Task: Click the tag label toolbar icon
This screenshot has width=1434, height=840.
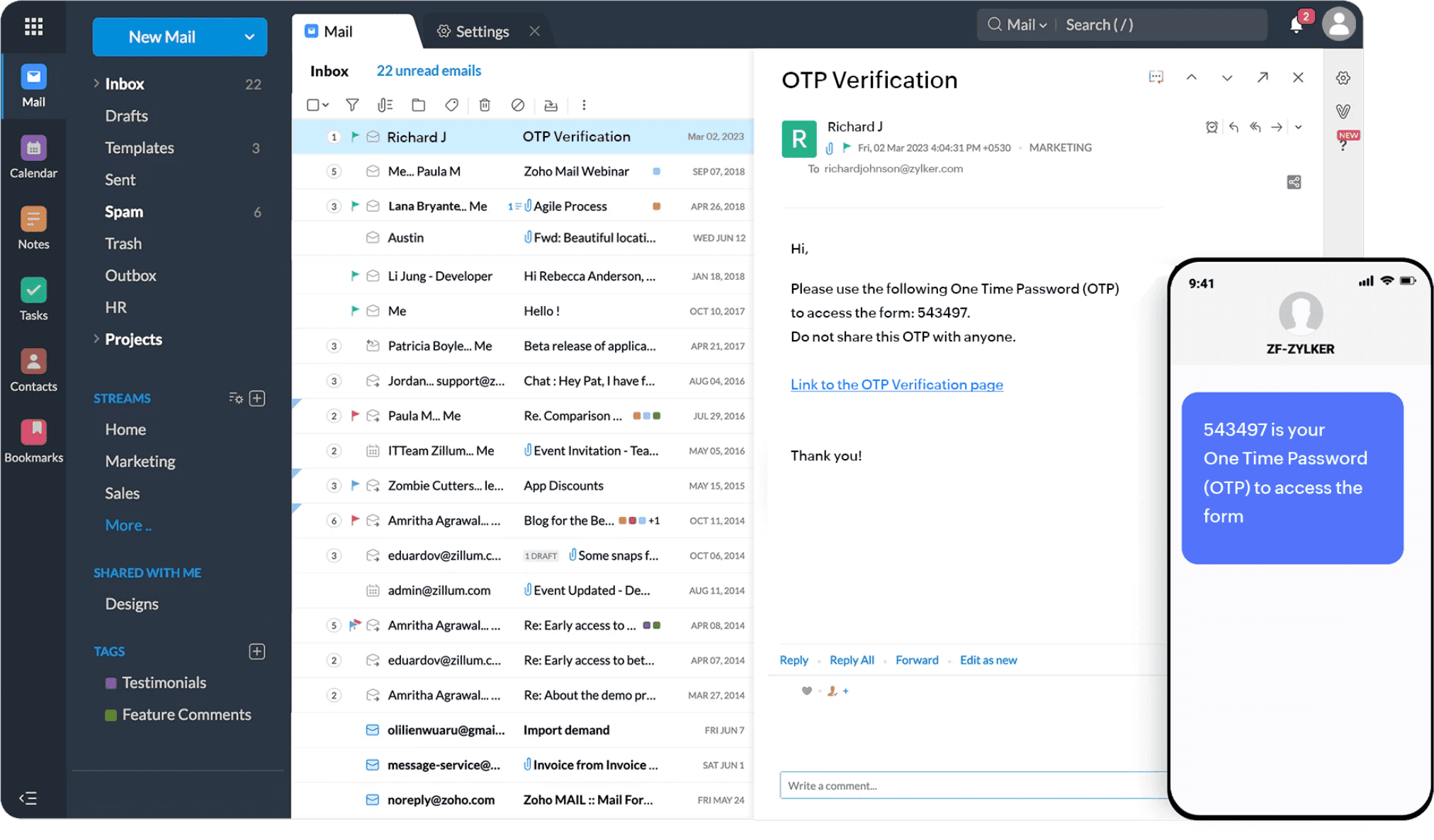Action: [x=451, y=105]
